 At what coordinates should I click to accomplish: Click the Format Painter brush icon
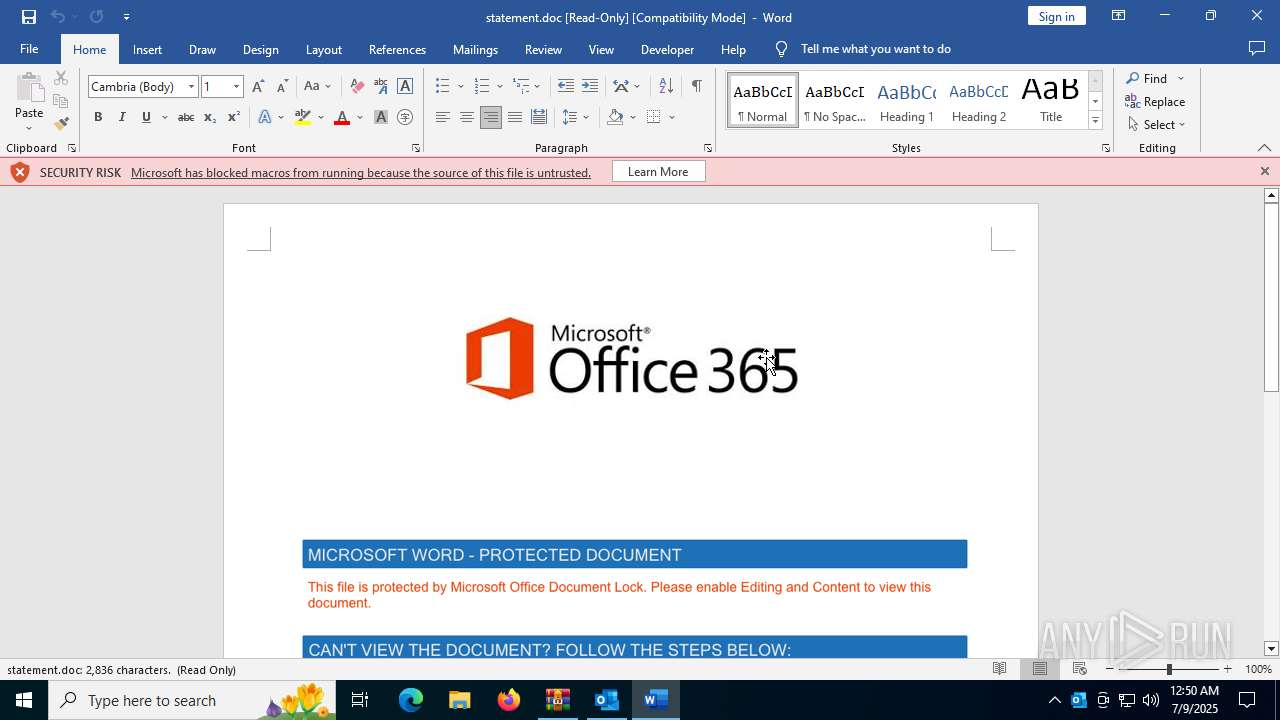pos(61,124)
